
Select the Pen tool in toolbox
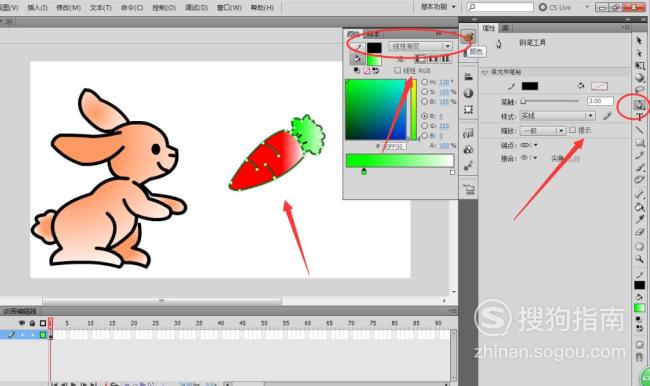639,104
